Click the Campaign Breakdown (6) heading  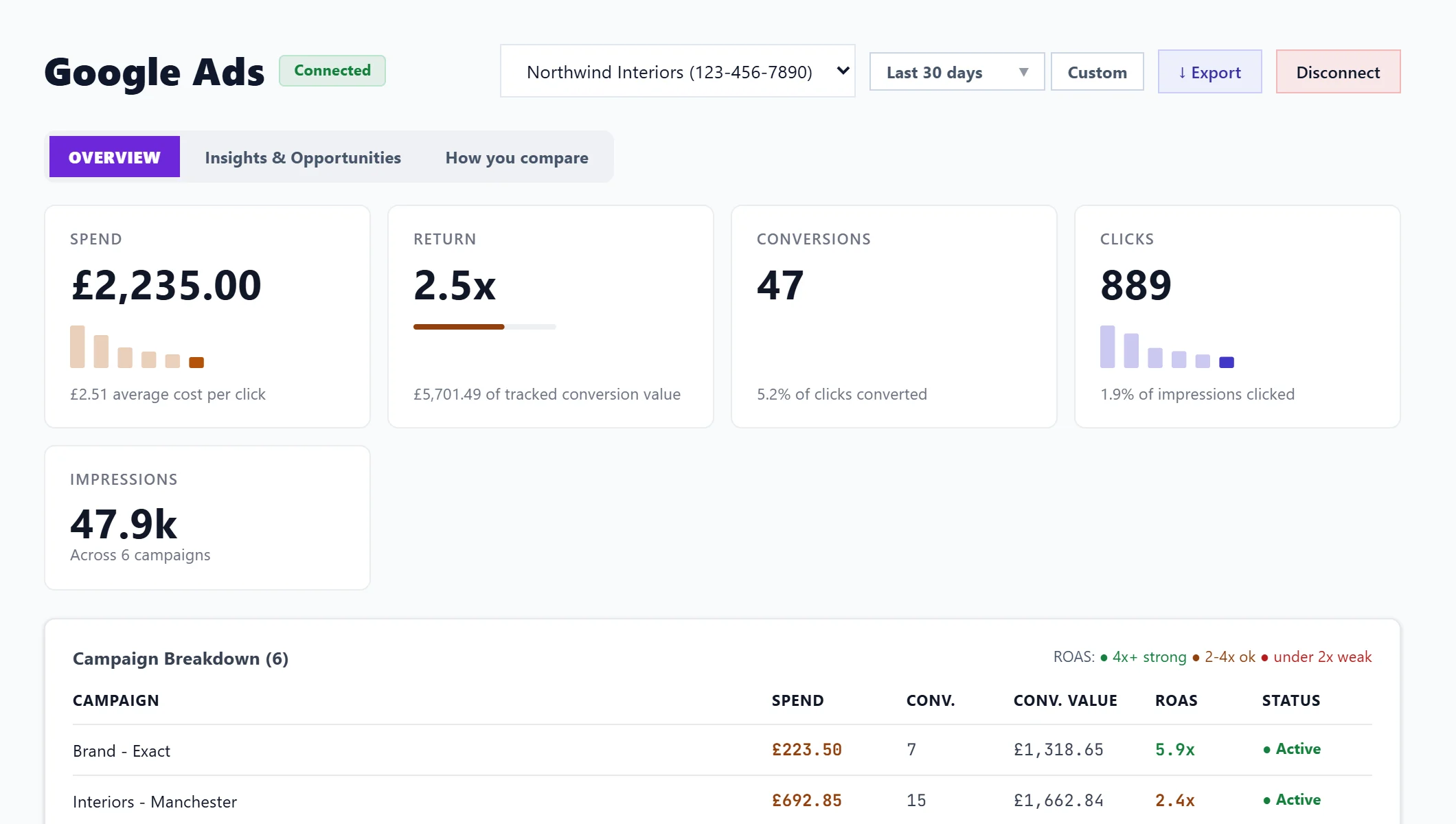181,659
